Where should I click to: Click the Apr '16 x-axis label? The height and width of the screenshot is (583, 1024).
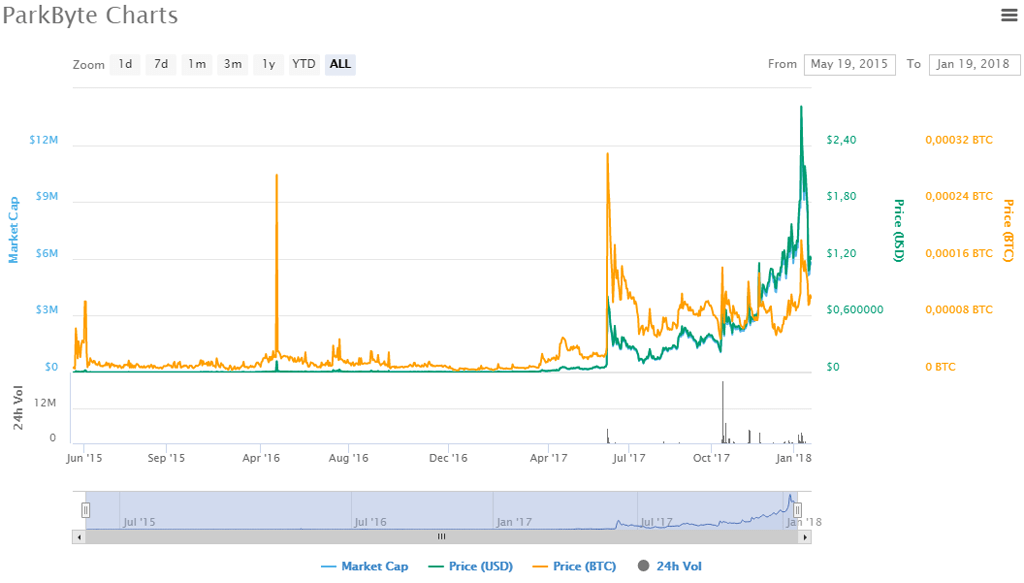[x=261, y=458]
